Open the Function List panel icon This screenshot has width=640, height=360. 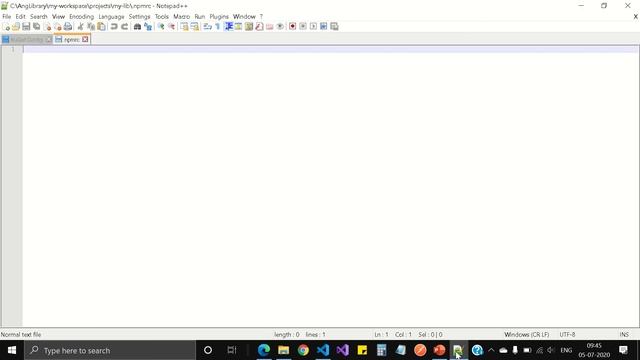[x=259, y=27]
